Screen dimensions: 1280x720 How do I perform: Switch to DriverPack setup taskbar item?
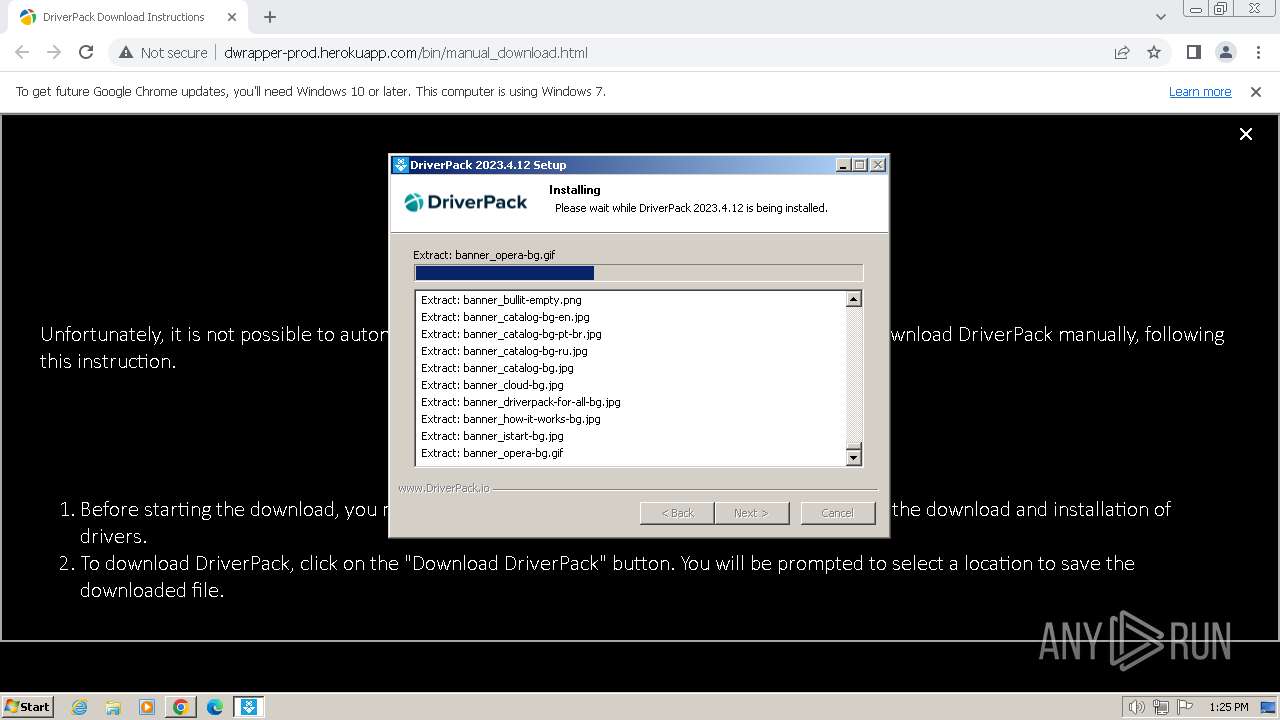[x=249, y=707]
